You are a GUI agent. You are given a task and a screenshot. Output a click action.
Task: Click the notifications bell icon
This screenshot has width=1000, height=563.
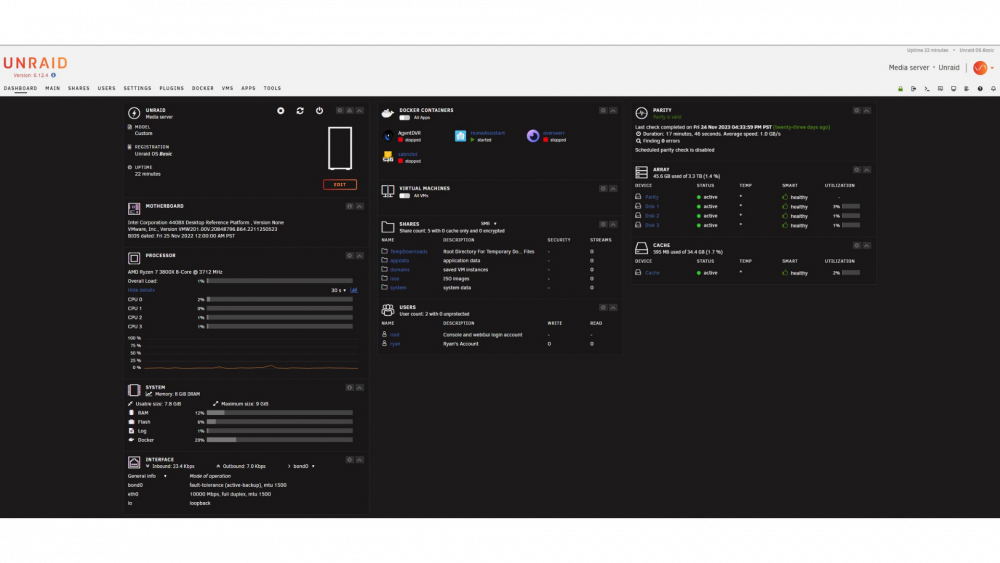click(x=993, y=89)
